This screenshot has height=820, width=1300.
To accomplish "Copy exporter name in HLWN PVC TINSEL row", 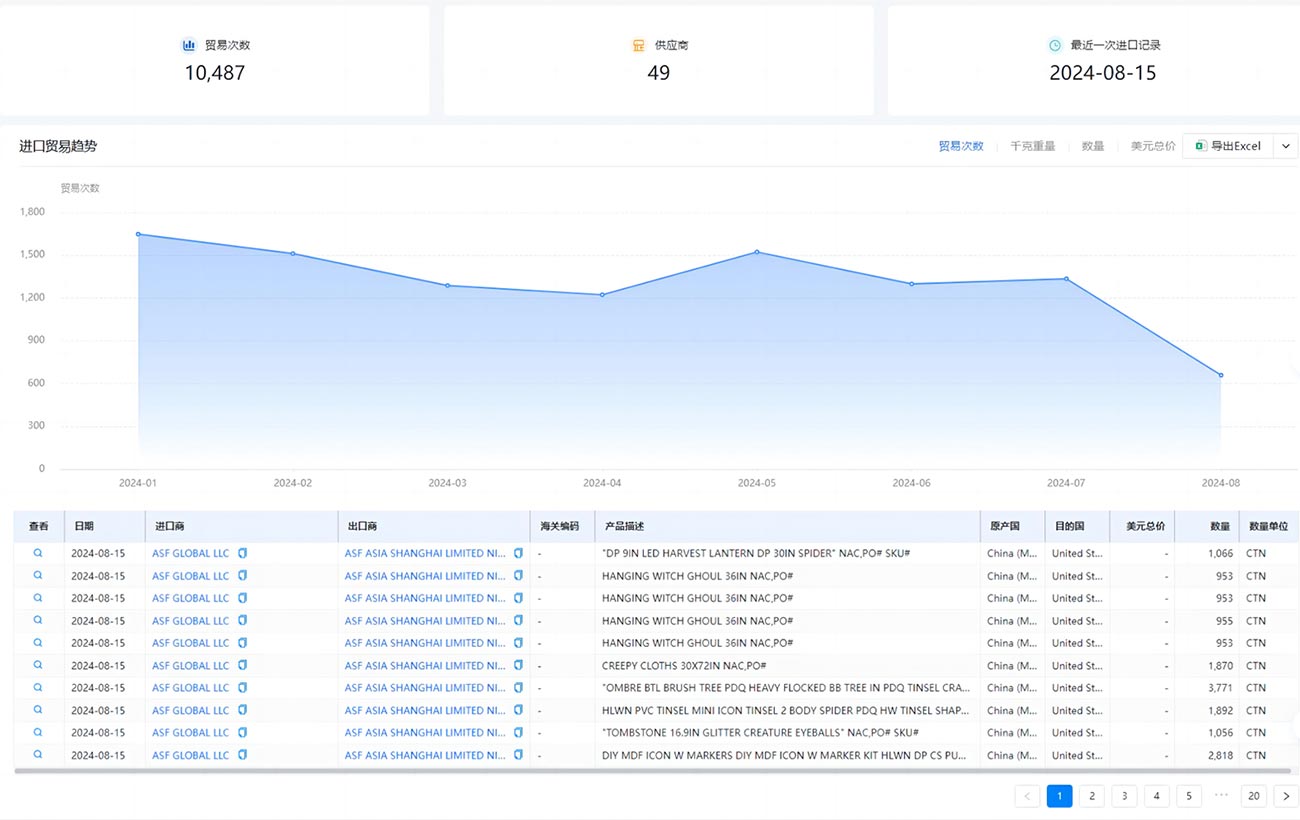I will (x=518, y=710).
